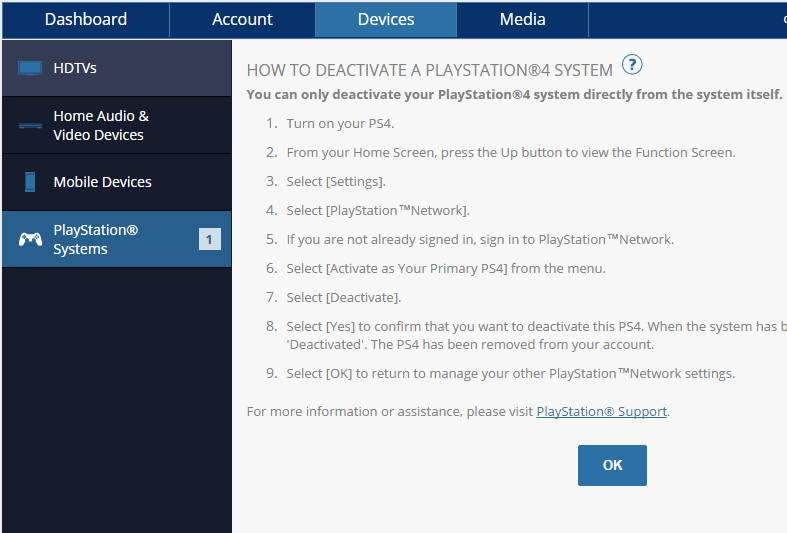Open the Dashboard tab
787x533 pixels.
click(x=86, y=20)
